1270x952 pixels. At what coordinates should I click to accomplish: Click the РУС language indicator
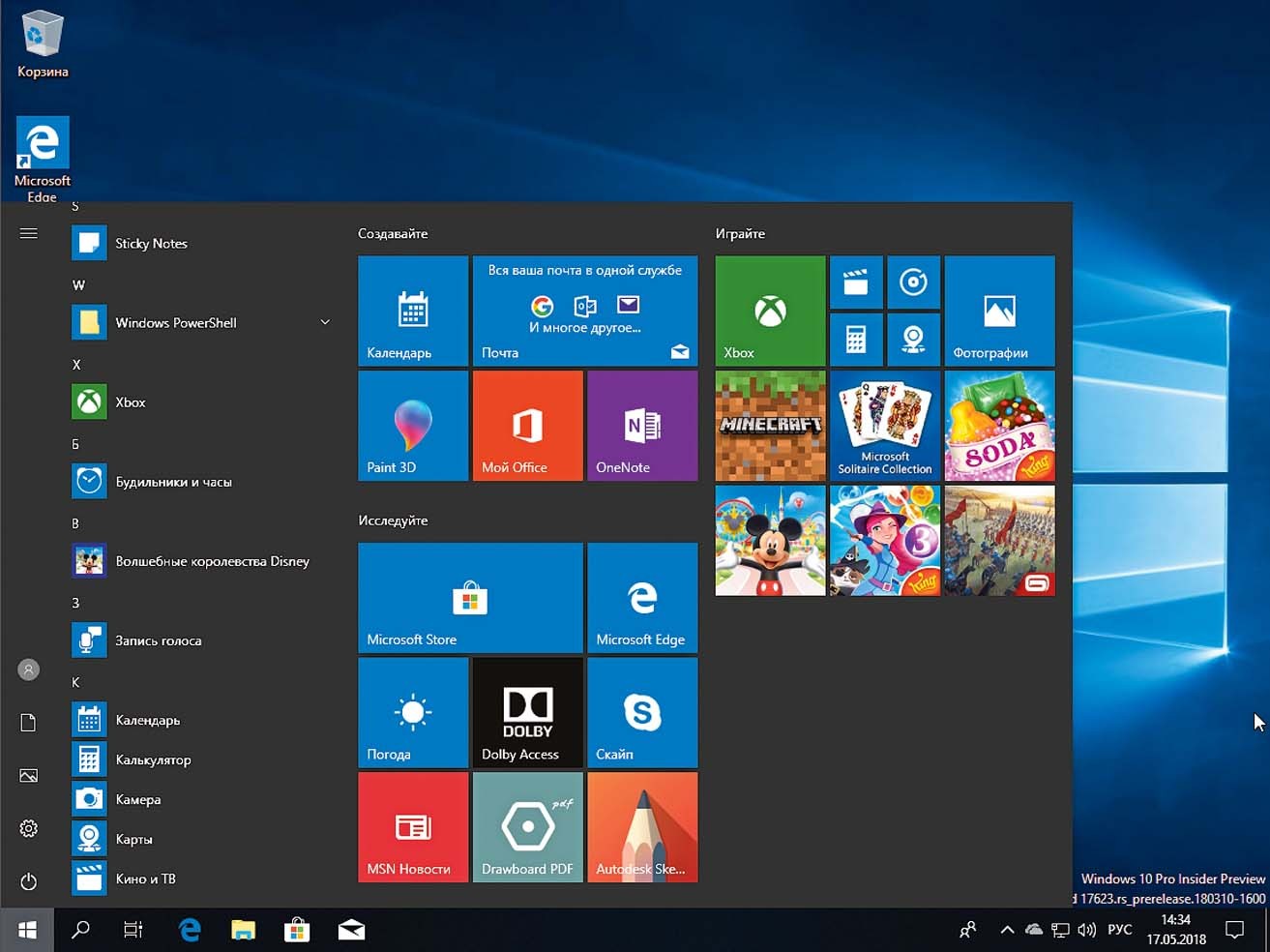1120,930
